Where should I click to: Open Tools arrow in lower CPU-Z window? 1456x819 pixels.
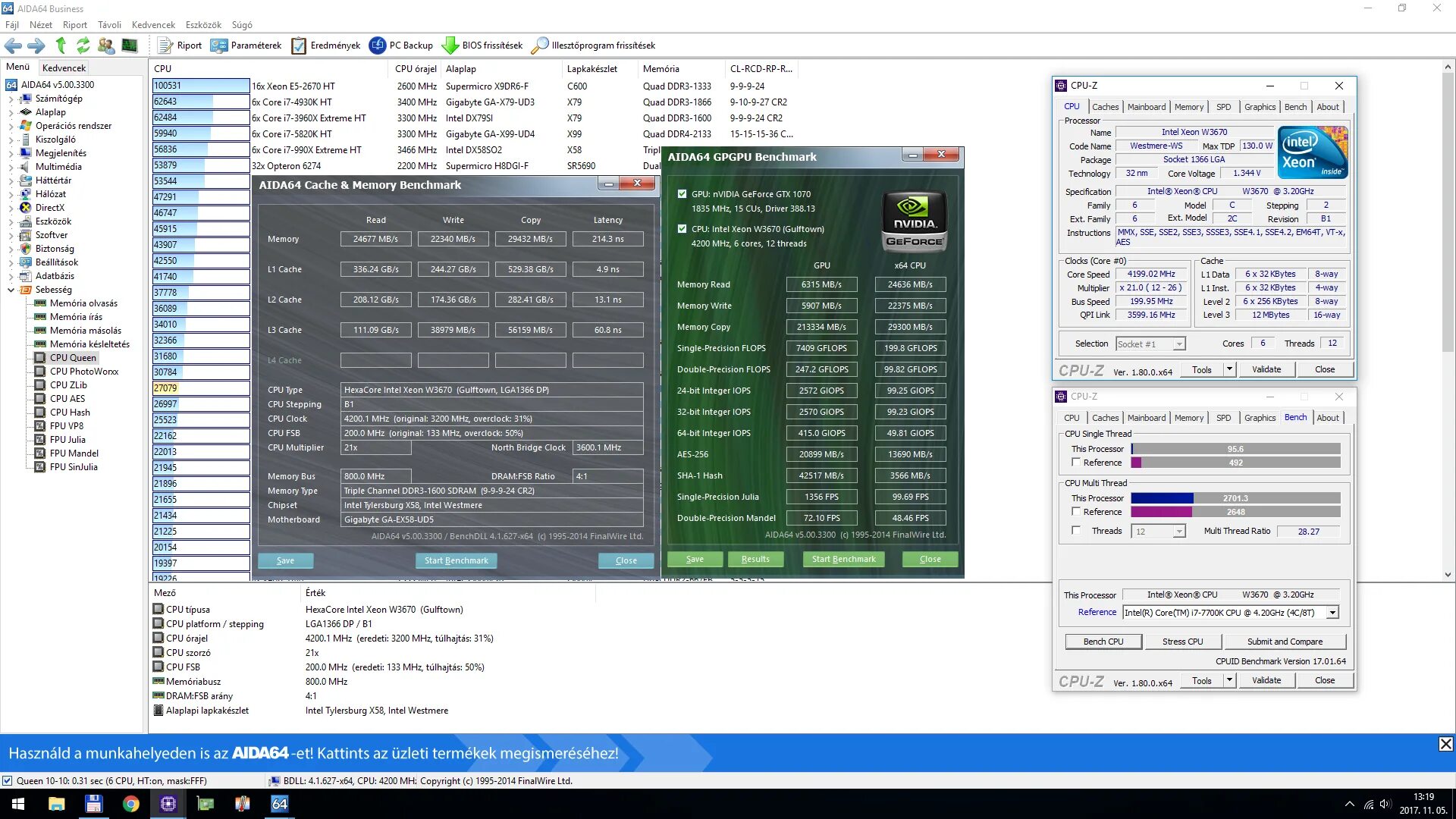[x=1229, y=680]
